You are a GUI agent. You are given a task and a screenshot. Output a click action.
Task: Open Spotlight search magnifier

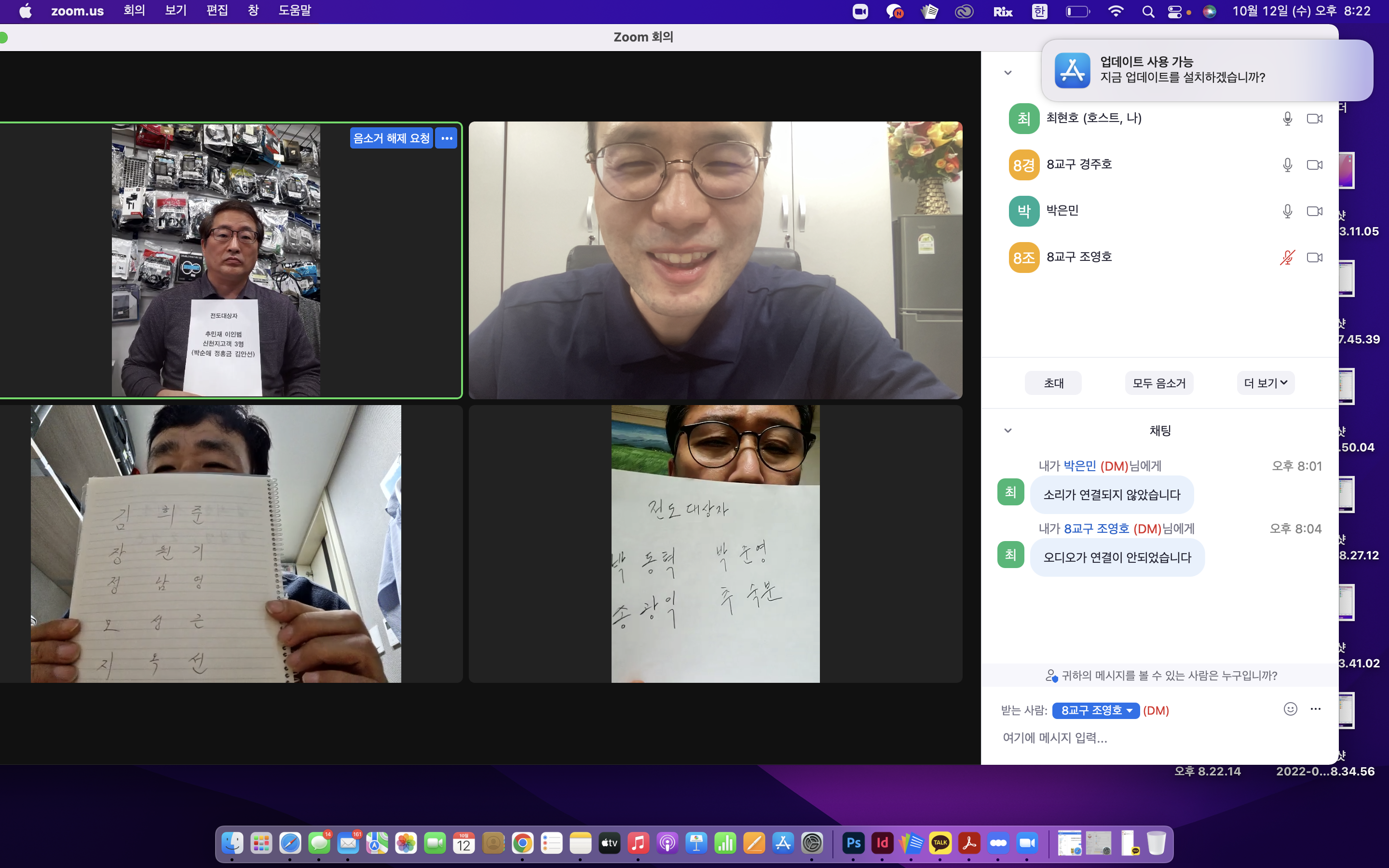[x=1148, y=12]
